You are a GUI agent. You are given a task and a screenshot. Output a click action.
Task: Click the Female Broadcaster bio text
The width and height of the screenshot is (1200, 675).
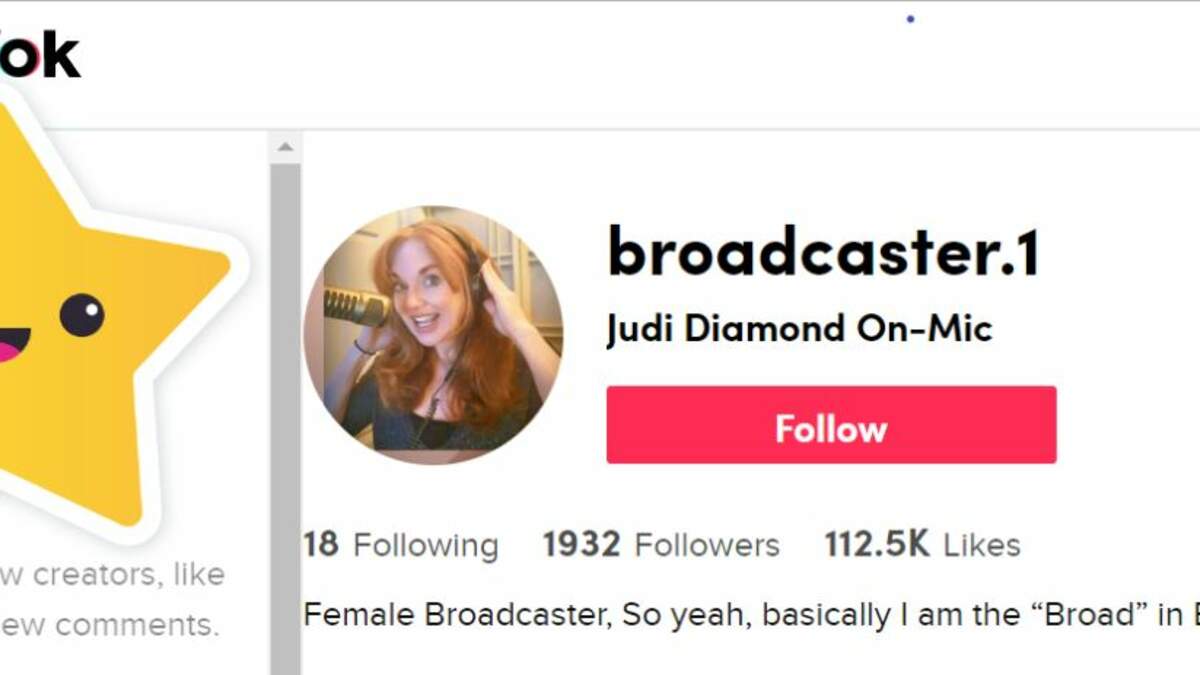[751, 614]
